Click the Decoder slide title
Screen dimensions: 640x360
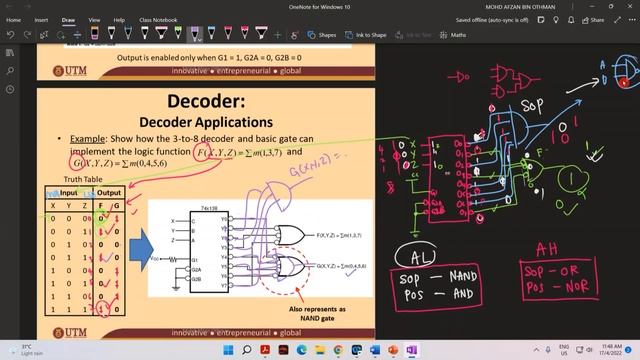tap(206, 101)
